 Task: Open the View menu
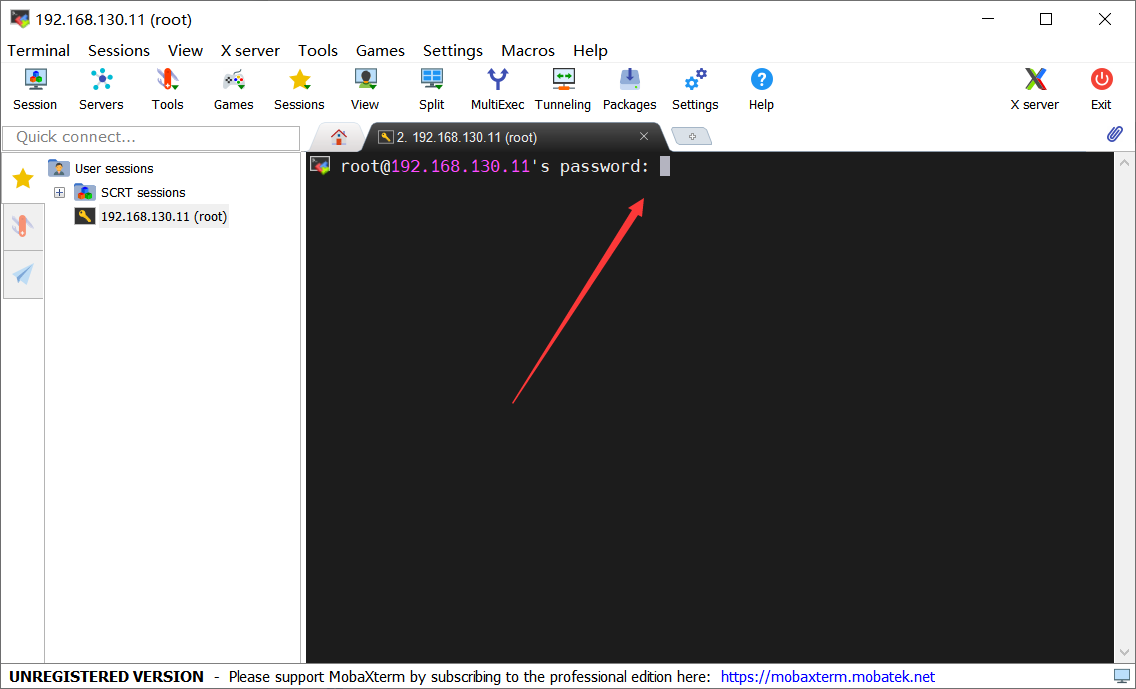tap(185, 51)
